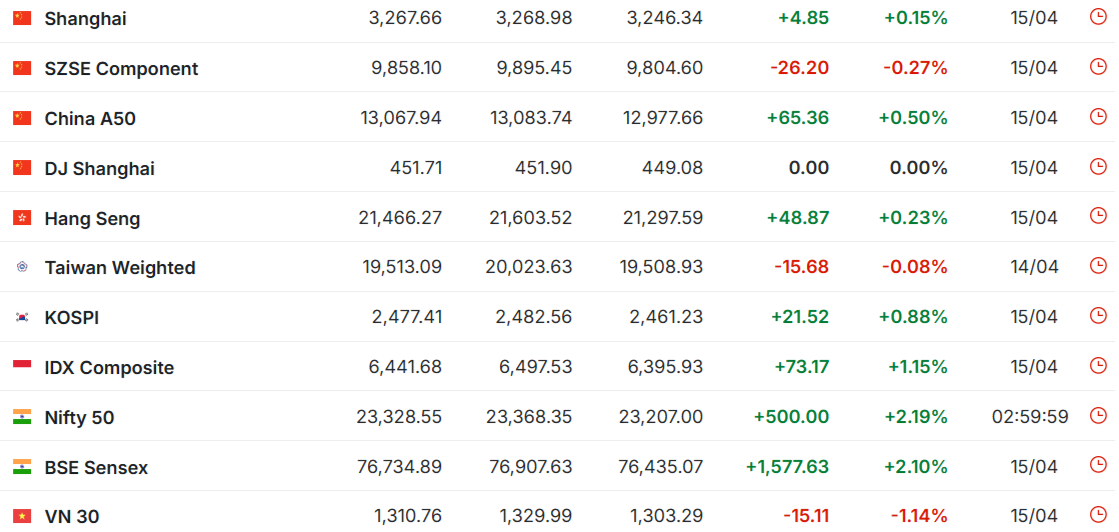This screenshot has height=532, width=1119.
Task: Click the clock icon in BSE Sensex row
Action: (1098, 464)
